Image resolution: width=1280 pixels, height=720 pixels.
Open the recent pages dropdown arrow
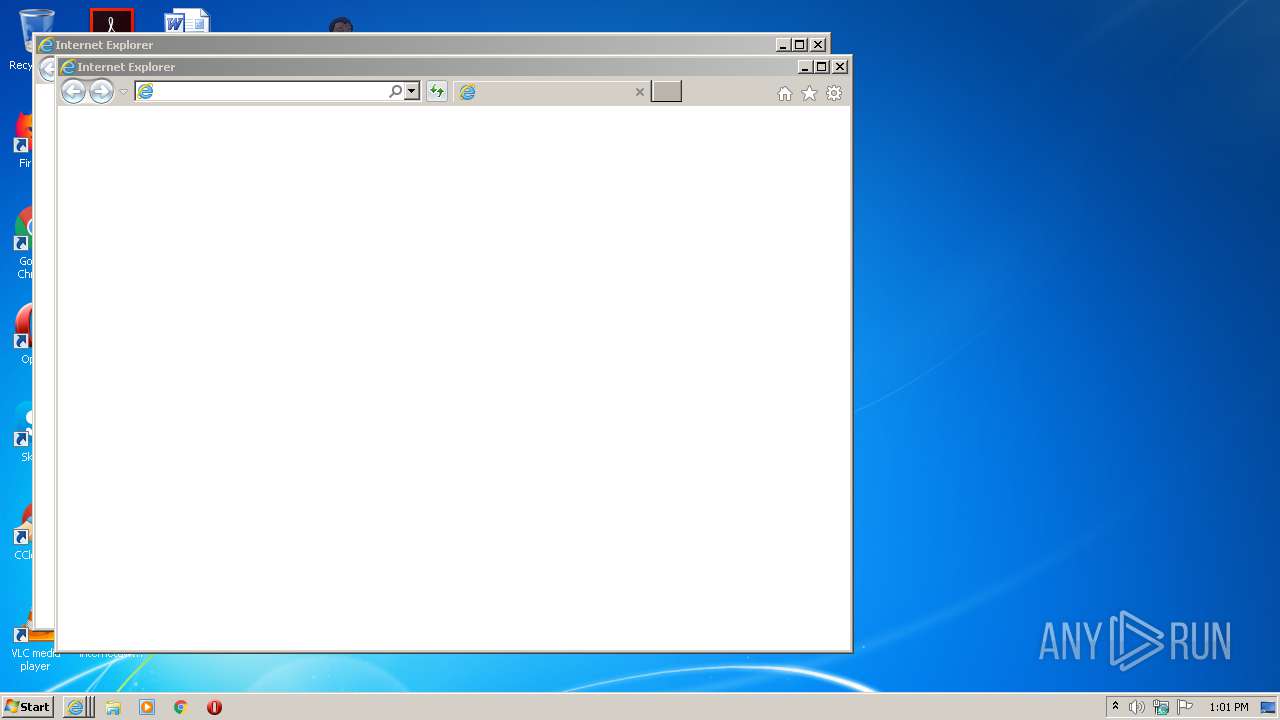124,92
